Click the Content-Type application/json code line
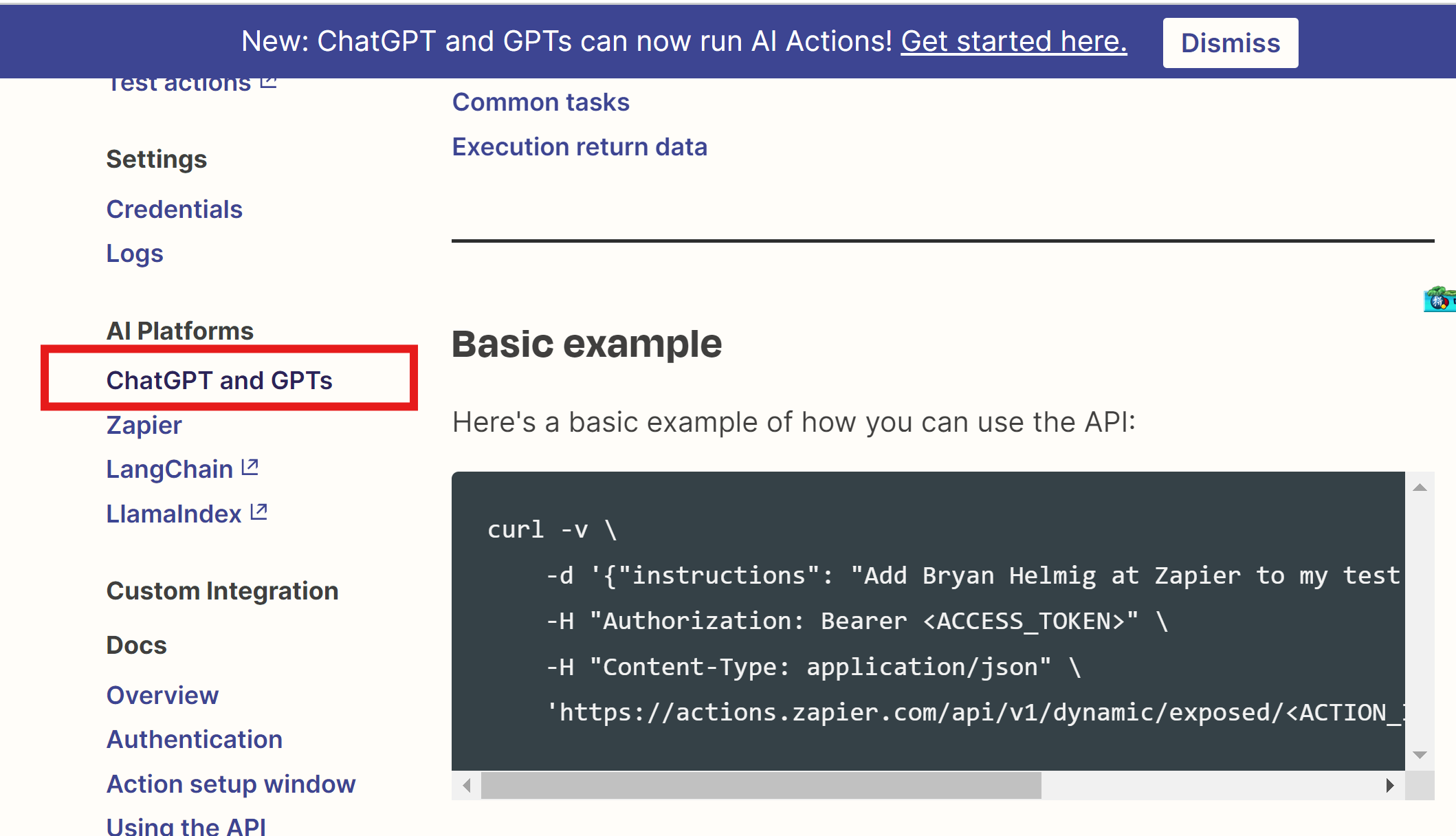This screenshot has width=1456, height=836. coord(813,667)
